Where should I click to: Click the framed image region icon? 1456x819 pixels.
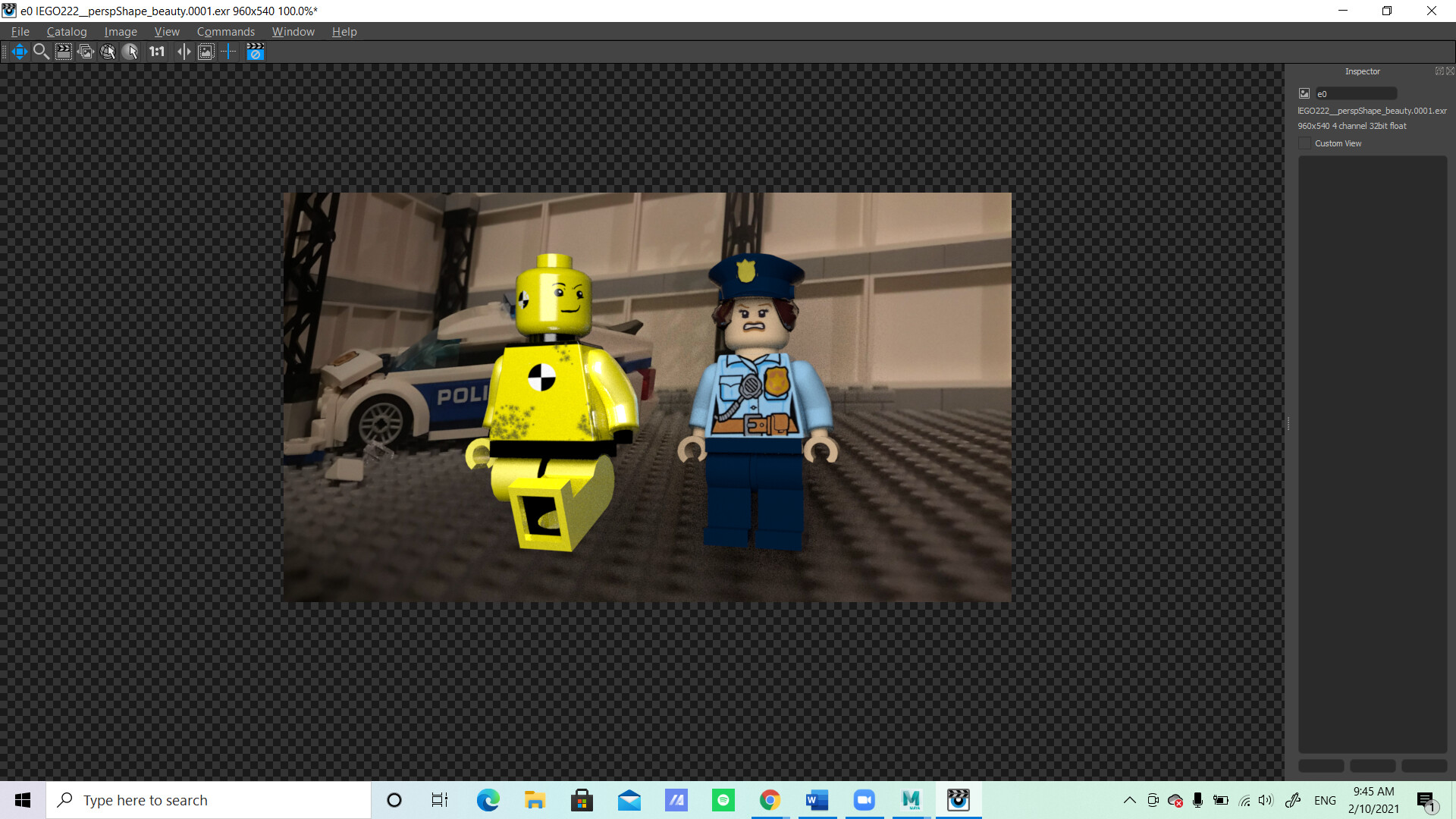206,52
